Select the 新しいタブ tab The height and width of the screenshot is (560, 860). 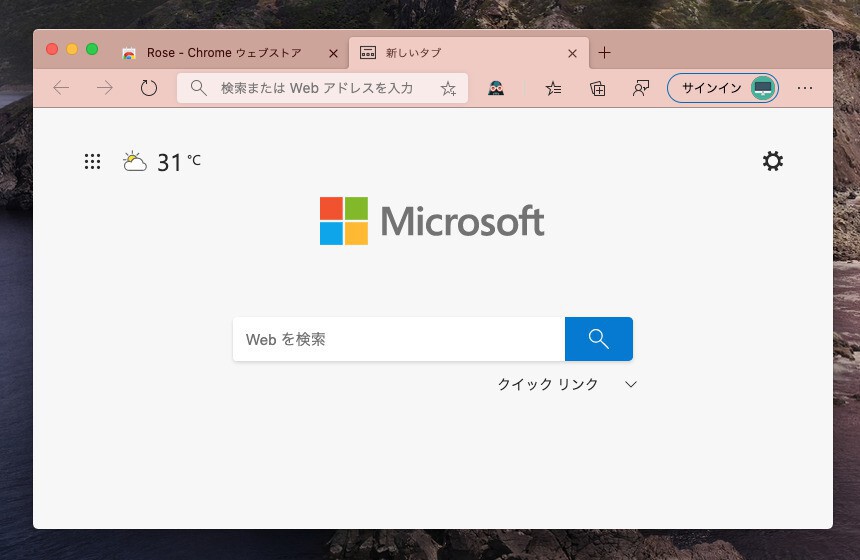point(469,53)
